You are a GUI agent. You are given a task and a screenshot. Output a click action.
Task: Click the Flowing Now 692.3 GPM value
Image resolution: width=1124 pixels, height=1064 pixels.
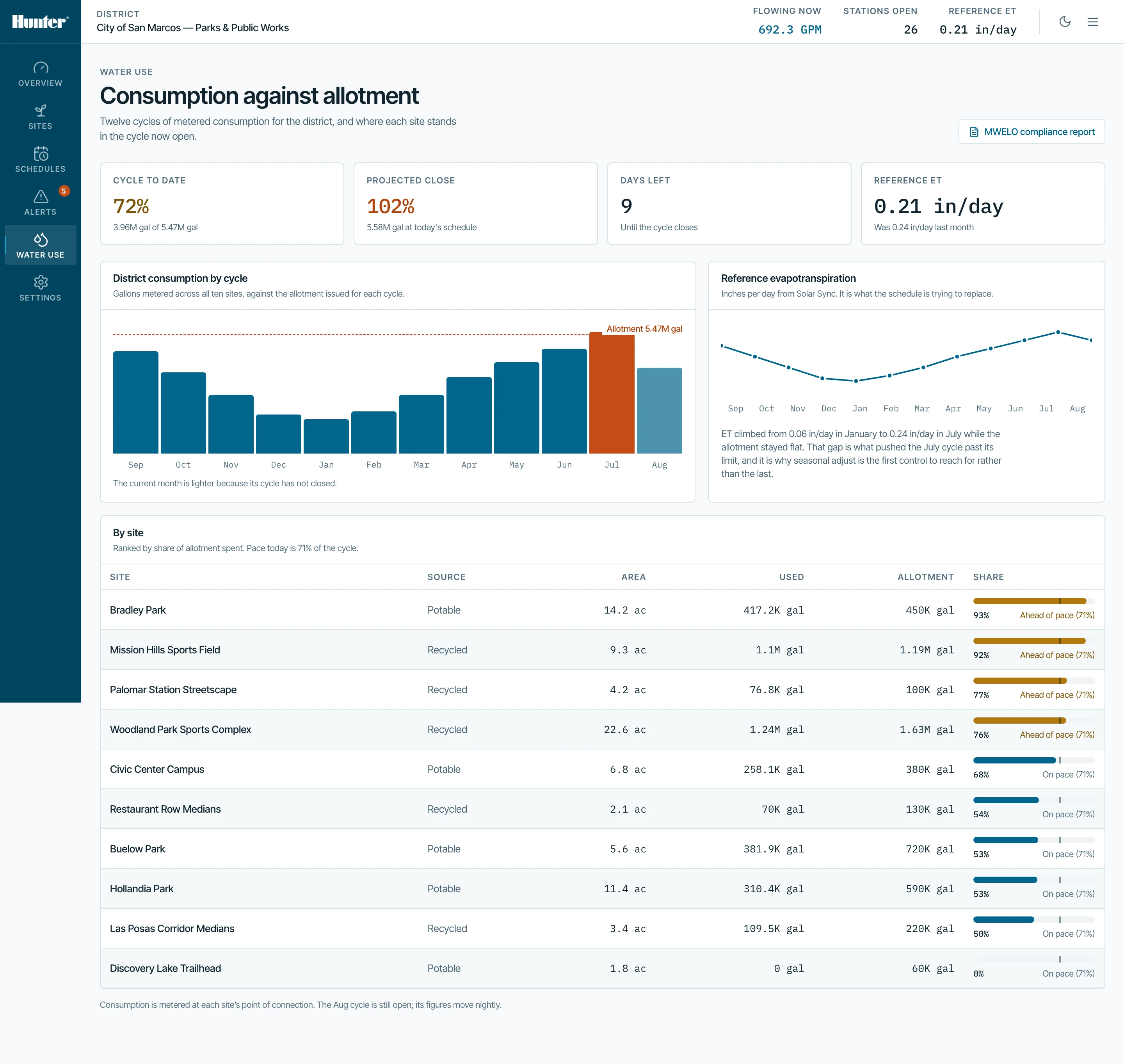point(790,30)
